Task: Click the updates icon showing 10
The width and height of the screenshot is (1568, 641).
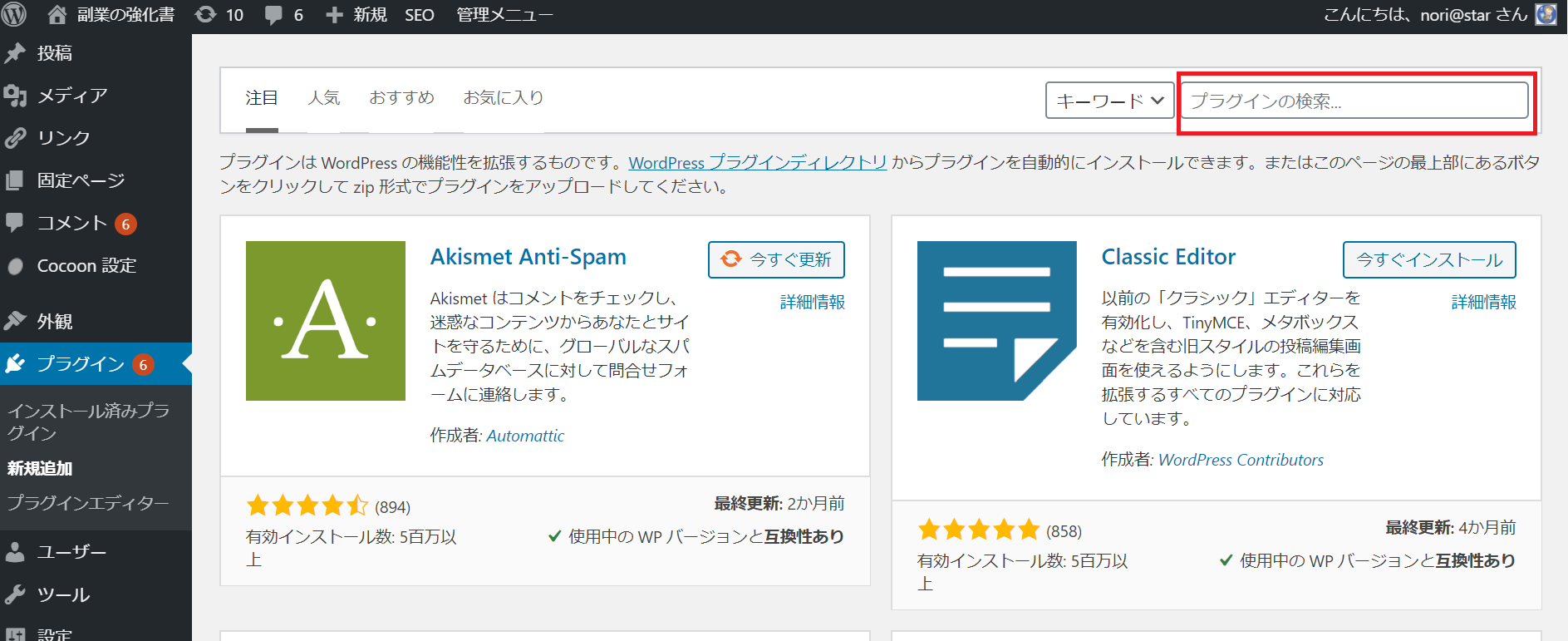Action: [205, 14]
